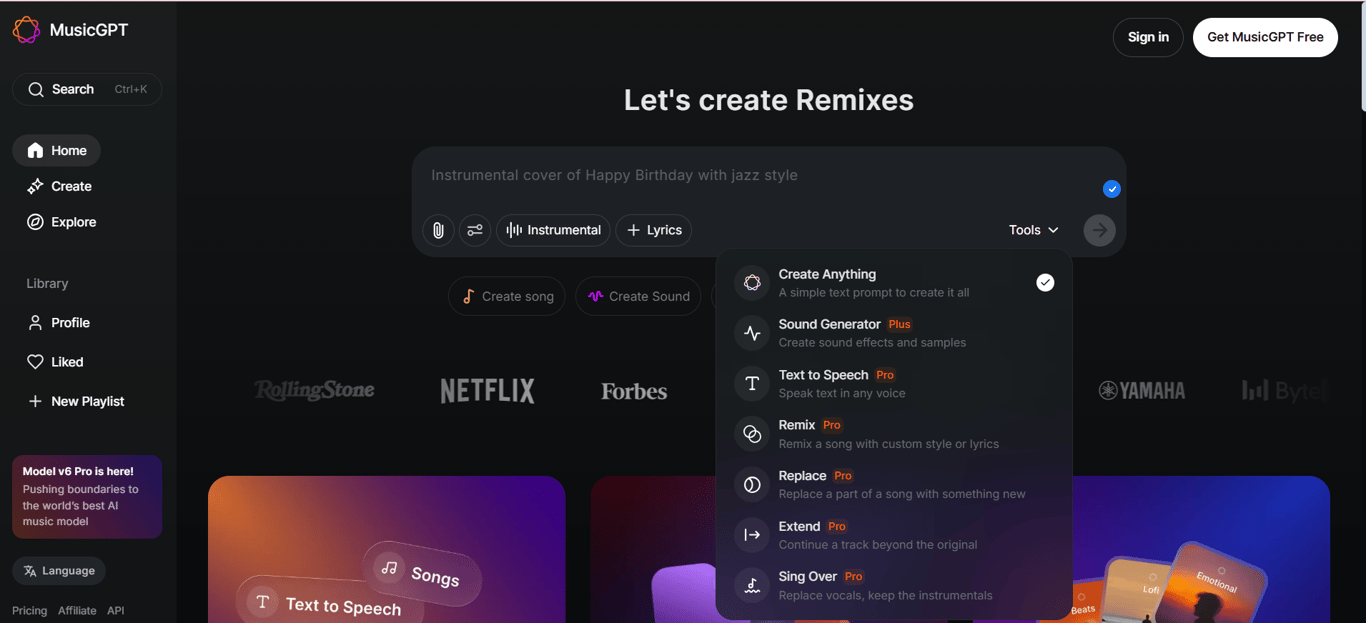Toggle the checkmark above the prompt field

point(1111,188)
